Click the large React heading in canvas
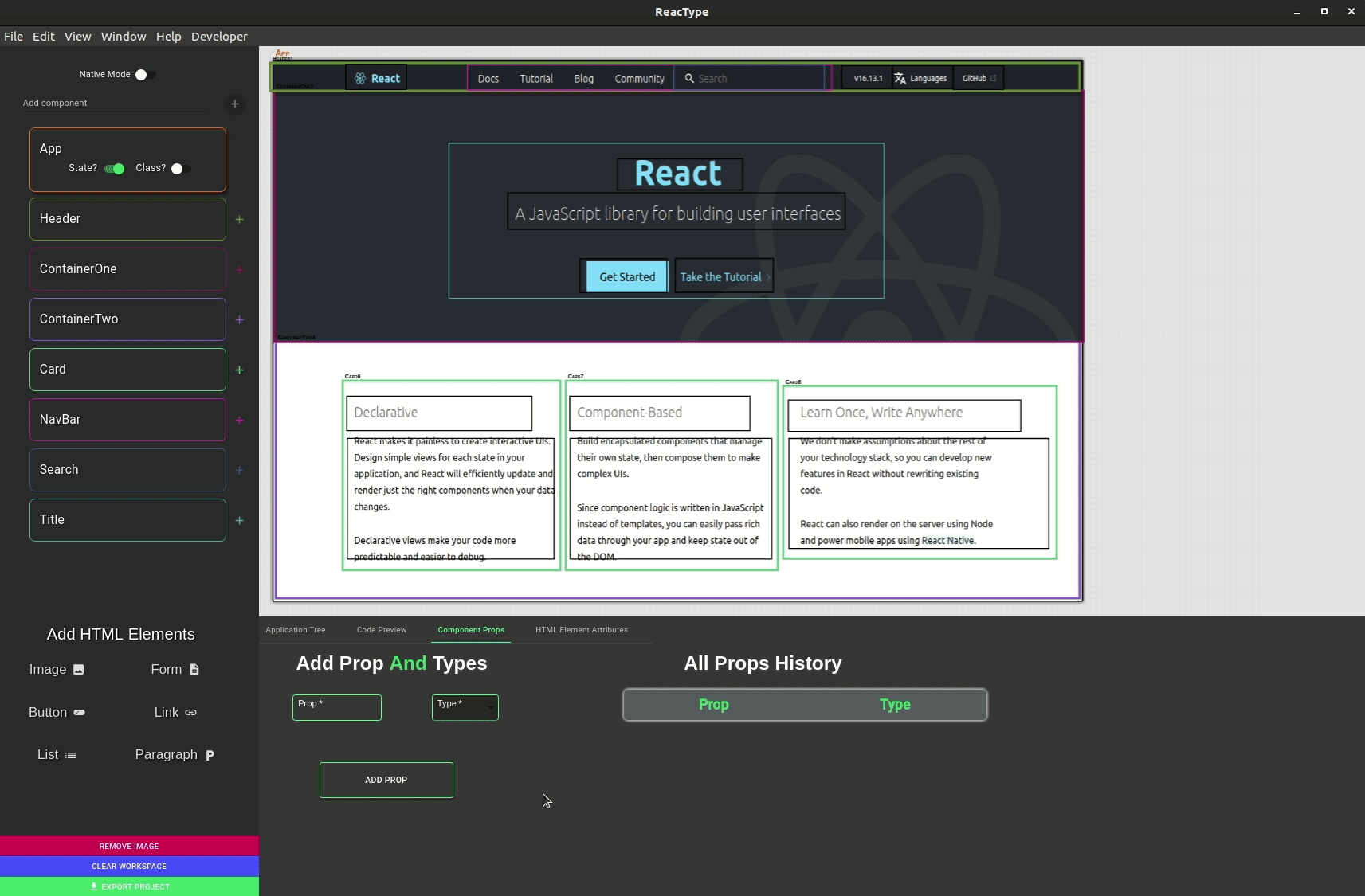This screenshot has height=896, width=1365. [x=680, y=174]
